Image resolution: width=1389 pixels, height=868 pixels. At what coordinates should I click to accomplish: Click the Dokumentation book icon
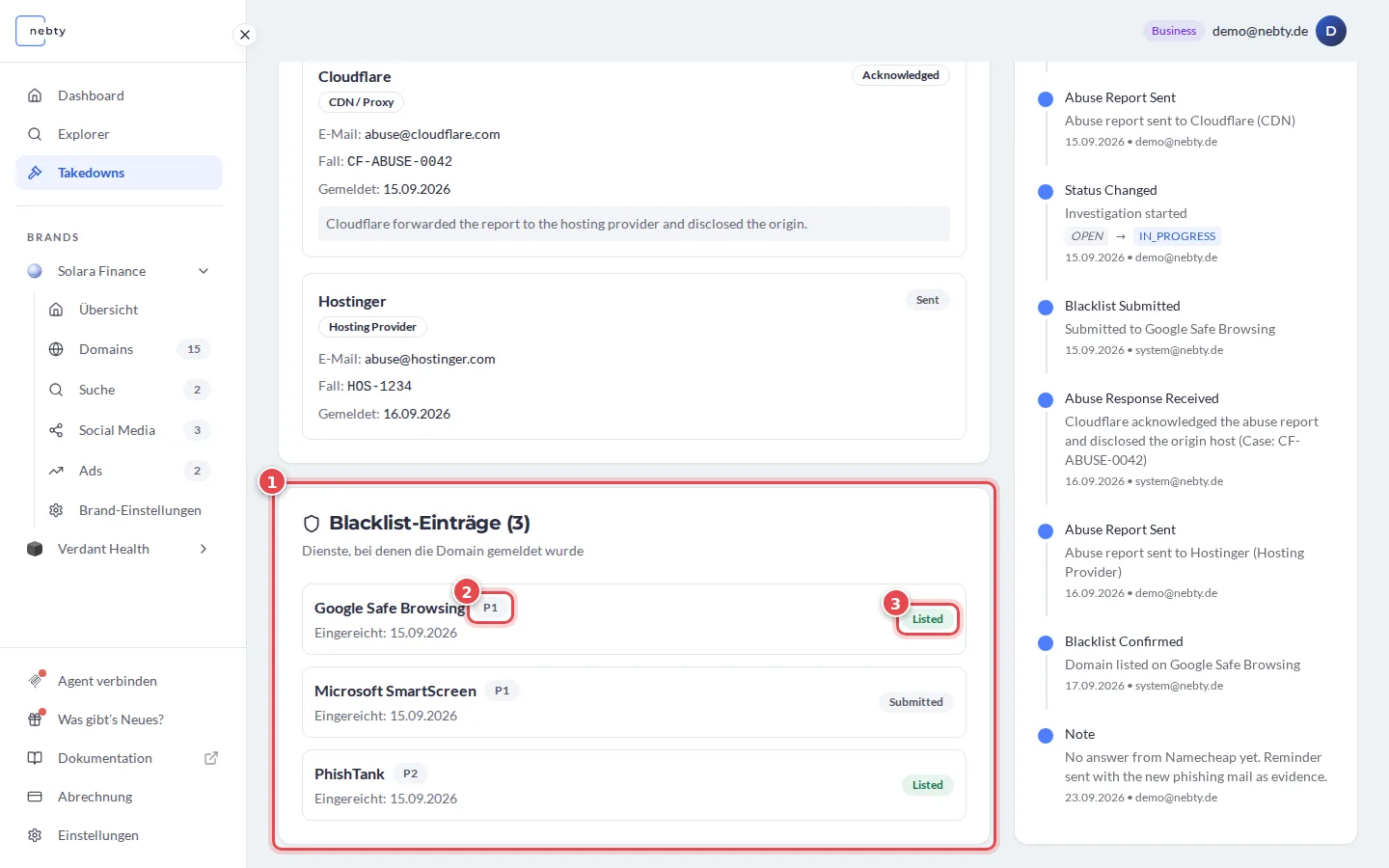click(x=35, y=758)
